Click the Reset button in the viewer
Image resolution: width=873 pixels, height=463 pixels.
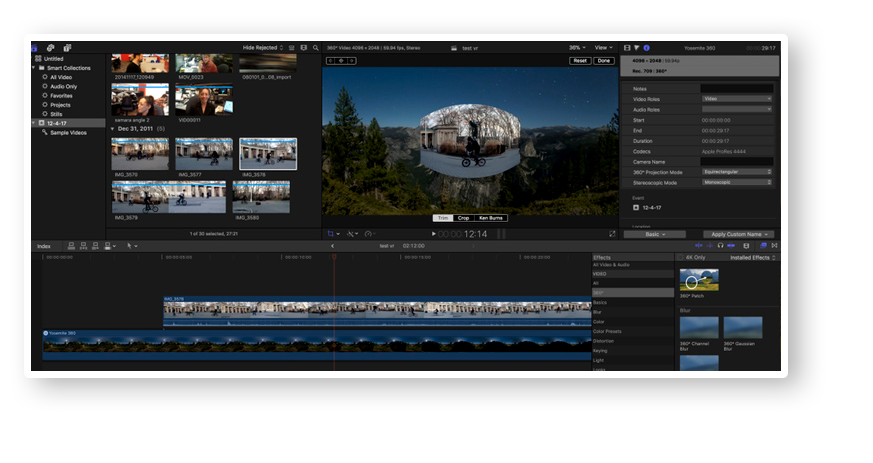tap(580, 61)
